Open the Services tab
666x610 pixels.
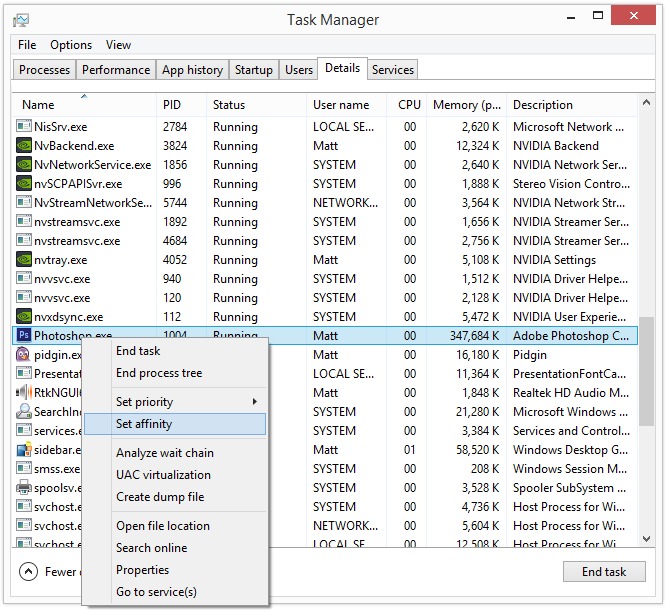point(393,70)
